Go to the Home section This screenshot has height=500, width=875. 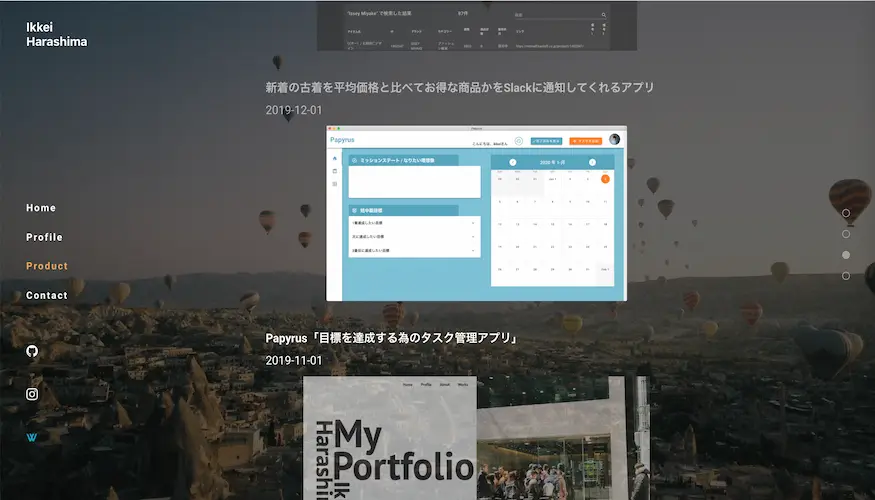(x=41, y=208)
